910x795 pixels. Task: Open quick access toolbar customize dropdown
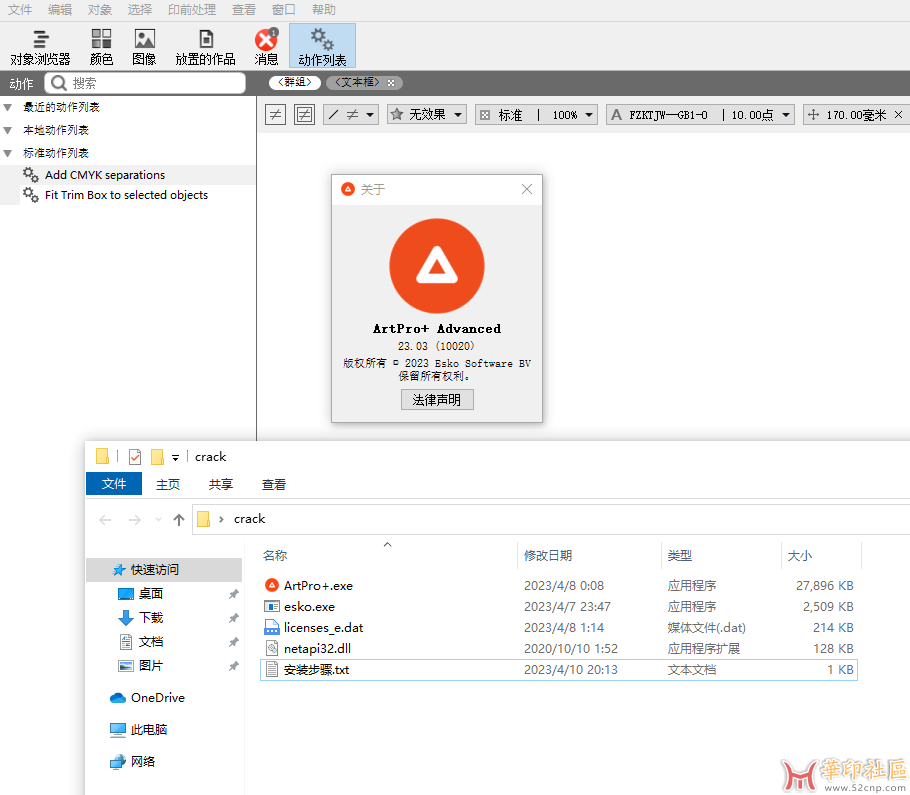(x=175, y=458)
